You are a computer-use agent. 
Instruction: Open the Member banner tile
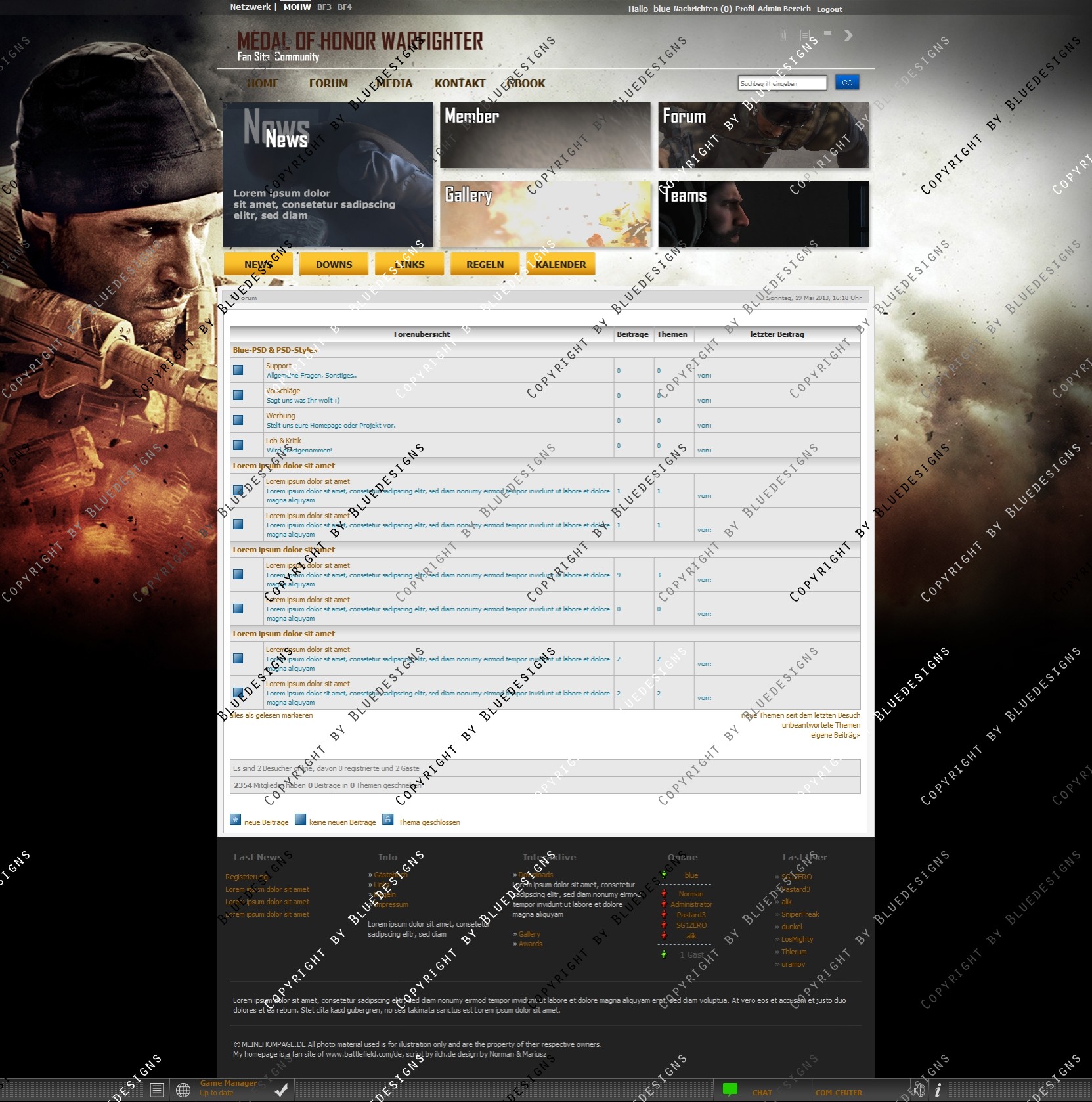click(545, 135)
